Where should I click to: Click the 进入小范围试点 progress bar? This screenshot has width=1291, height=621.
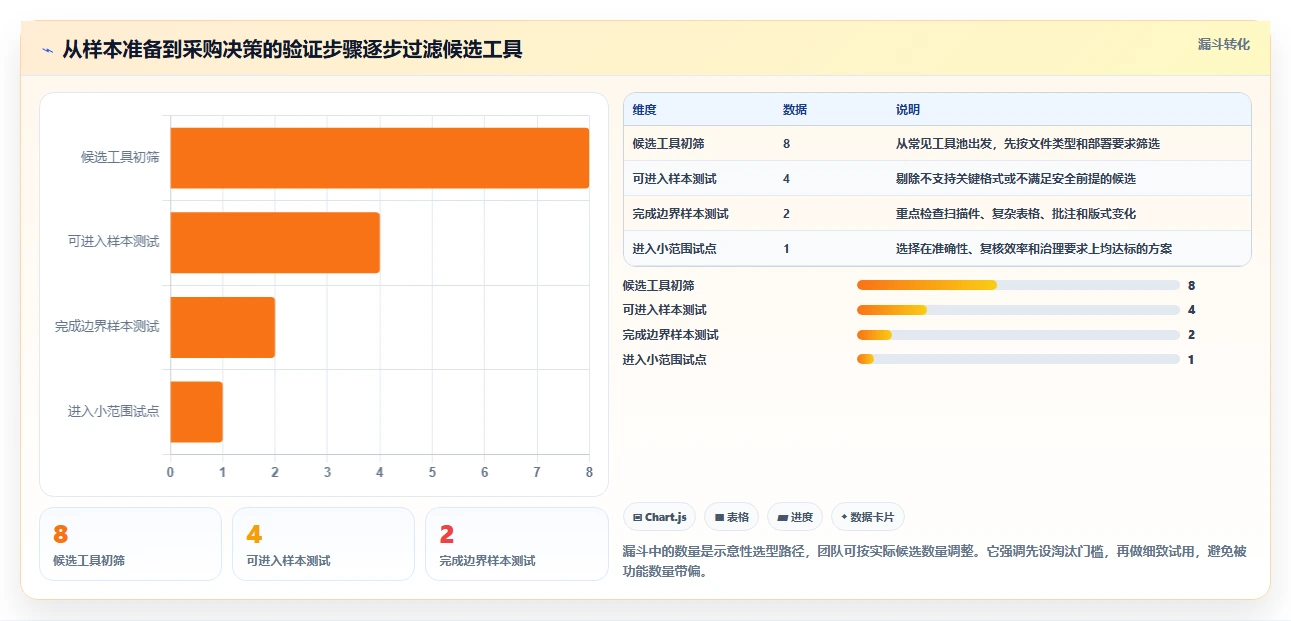pyautogui.click(x=1018, y=360)
